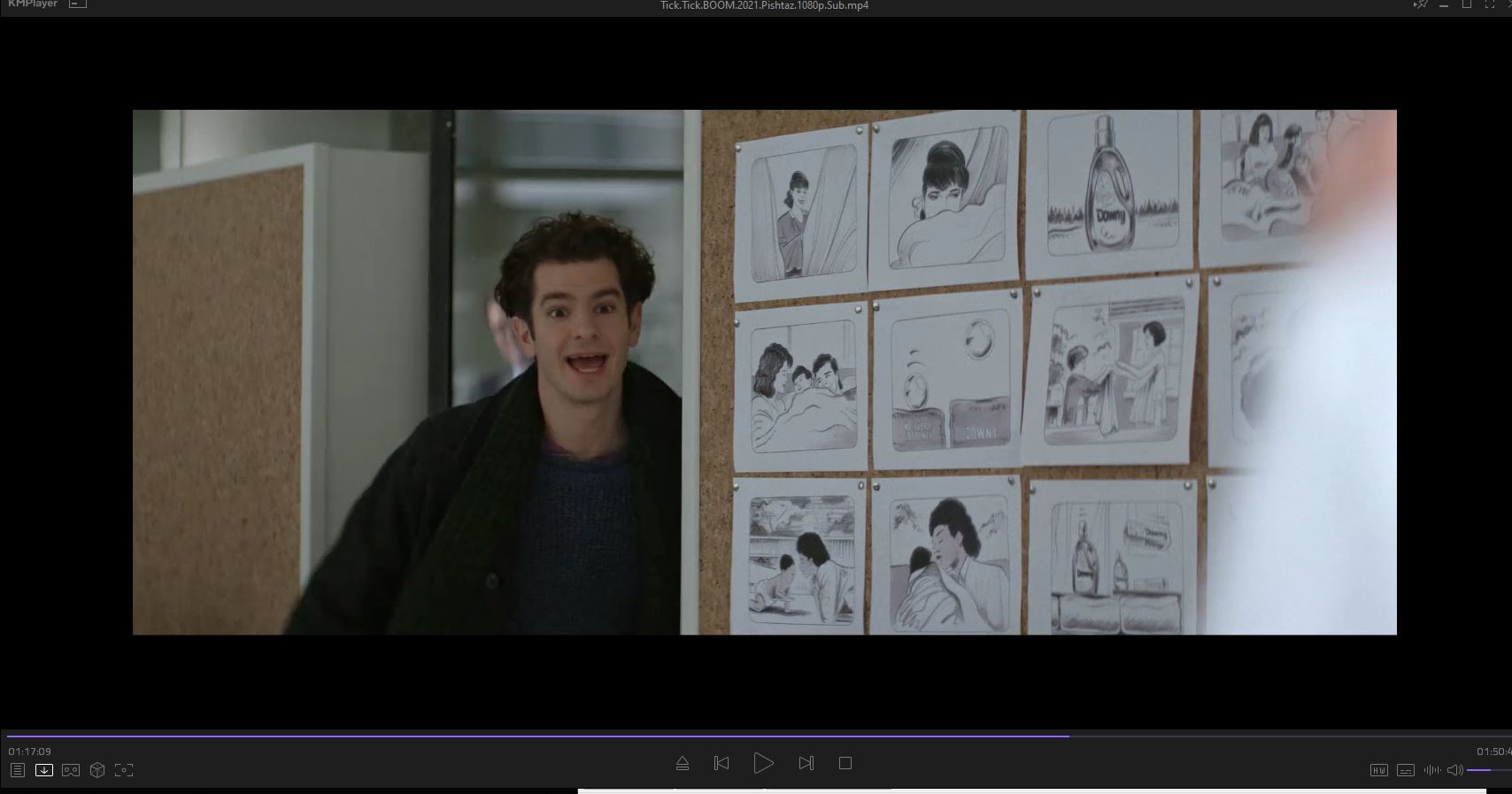1512x794 pixels.
Task: Toggle HW hardware acceleration
Action: click(x=1378, y=770)
